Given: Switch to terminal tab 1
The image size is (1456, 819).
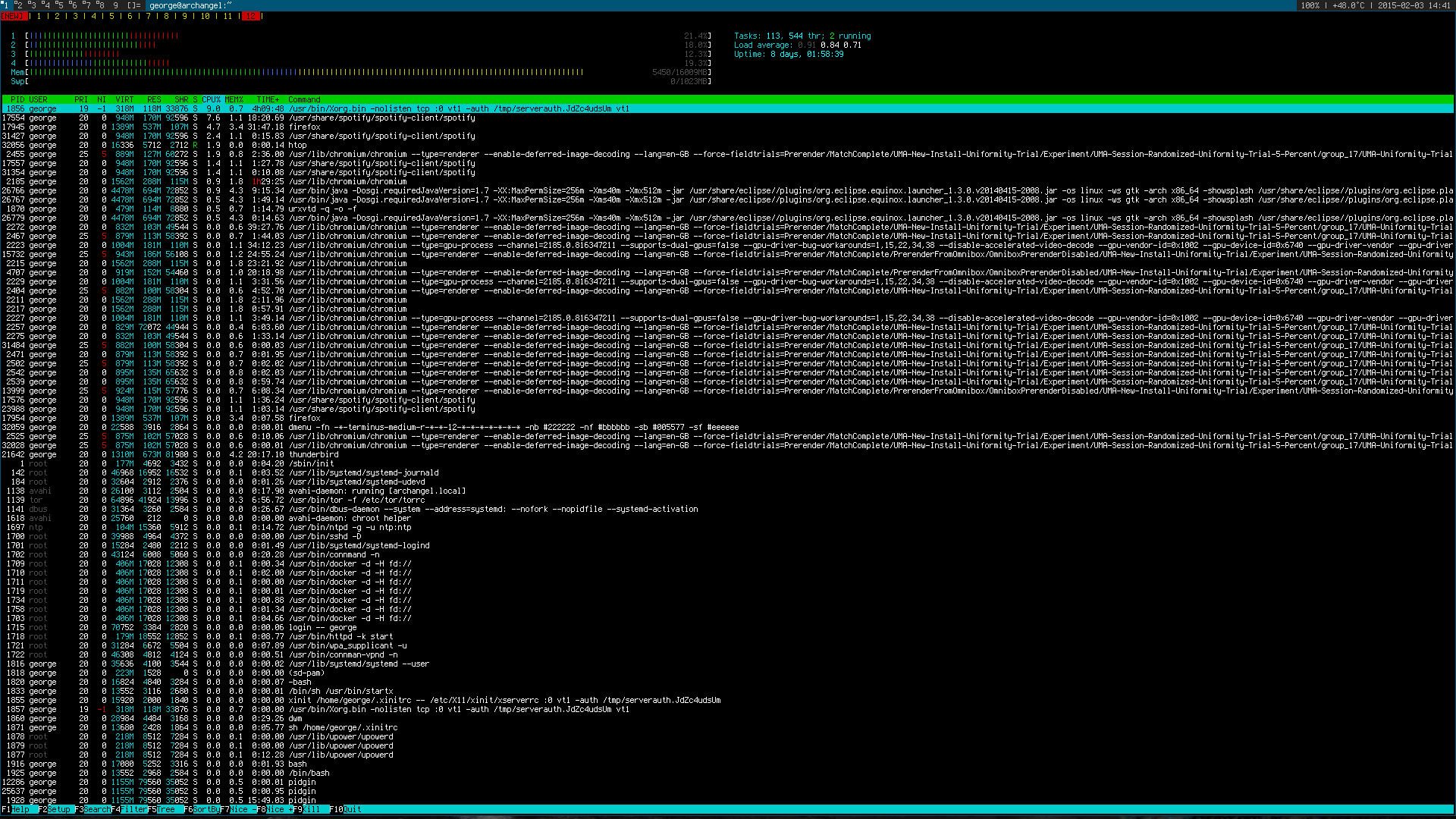Looking at the screenshot, I should (x=39, y=16).
